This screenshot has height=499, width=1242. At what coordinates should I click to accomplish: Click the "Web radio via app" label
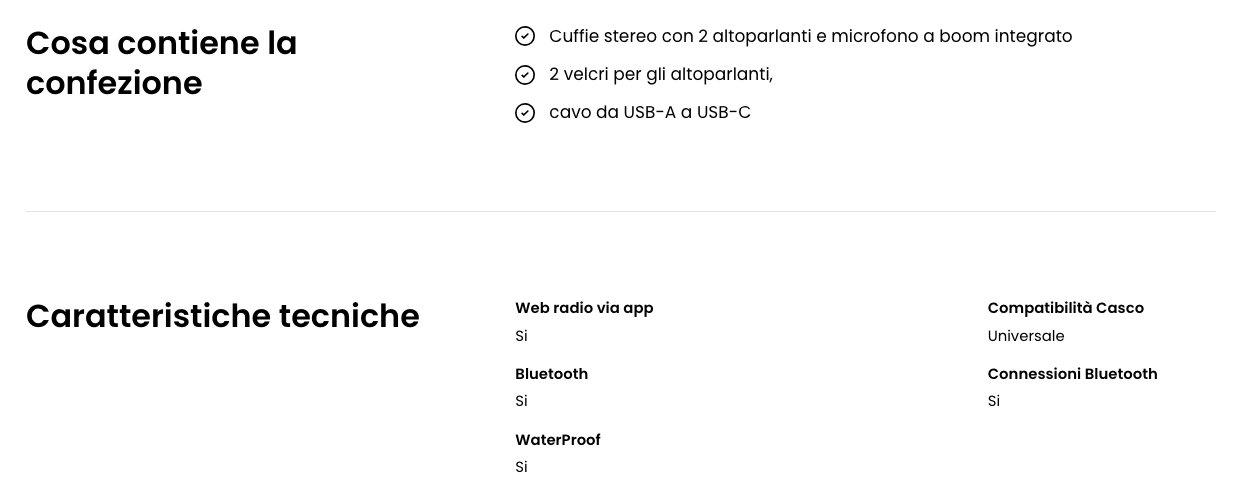point(584,308)
